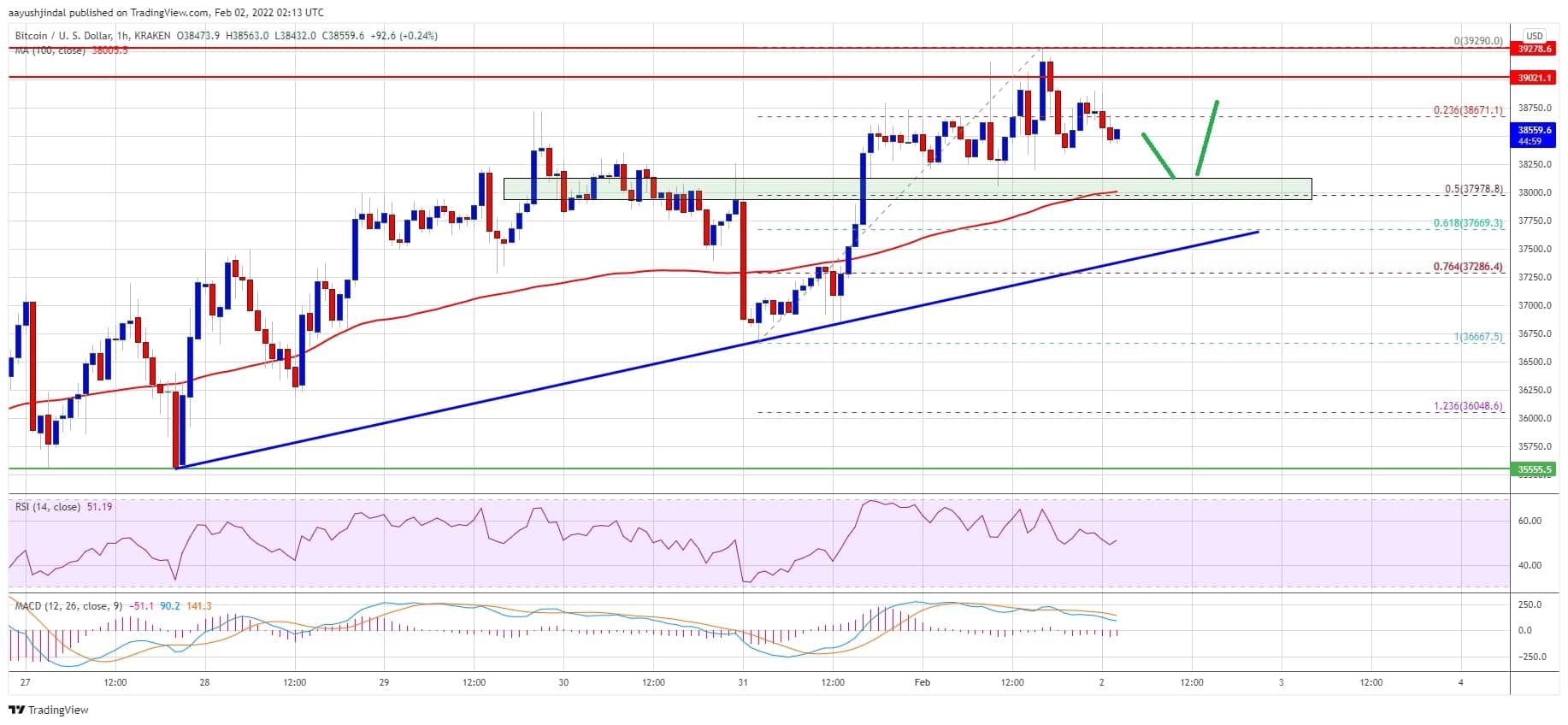This screenshot has width=1568, height=725.
Task: Click the TradingView logo icon
Action: tap(16, 710)
